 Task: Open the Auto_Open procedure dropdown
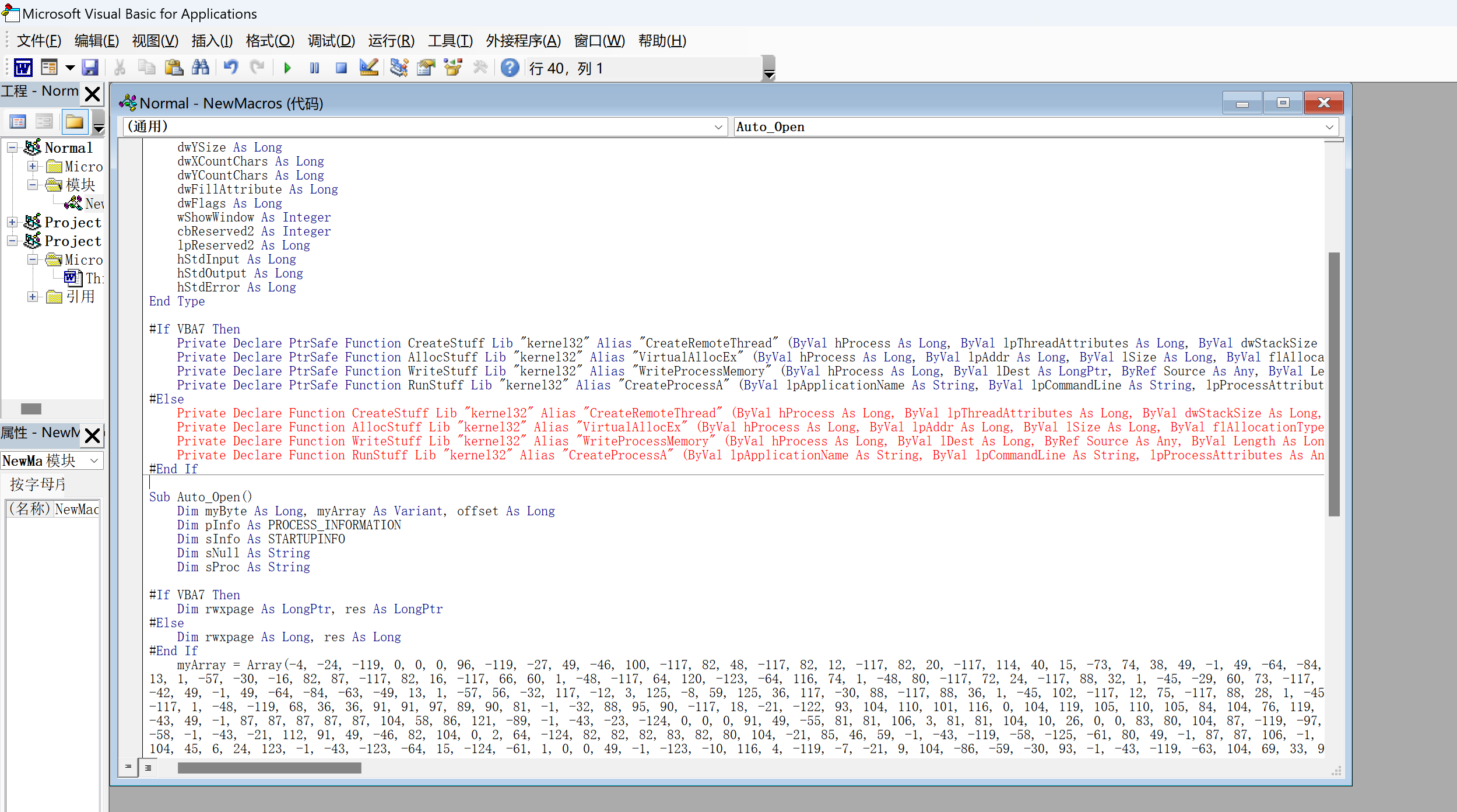1329,127
